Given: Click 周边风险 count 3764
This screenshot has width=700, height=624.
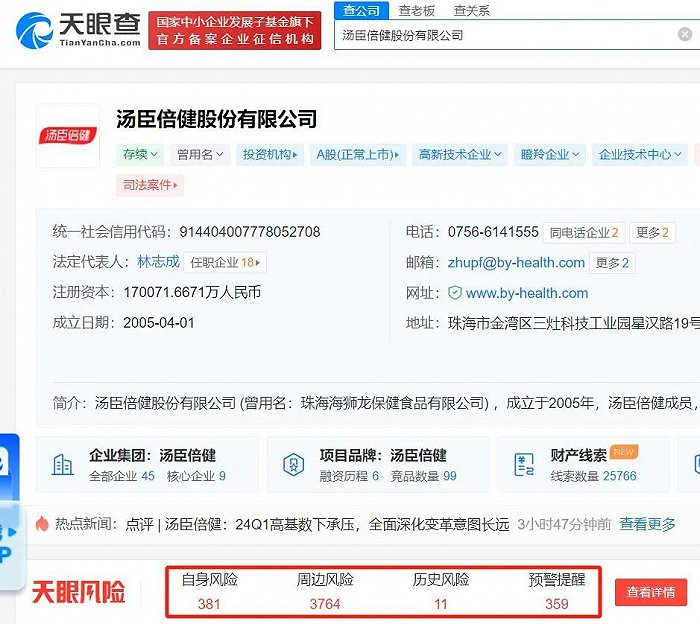Looking at the screenshot, I should tap(325, 604).
